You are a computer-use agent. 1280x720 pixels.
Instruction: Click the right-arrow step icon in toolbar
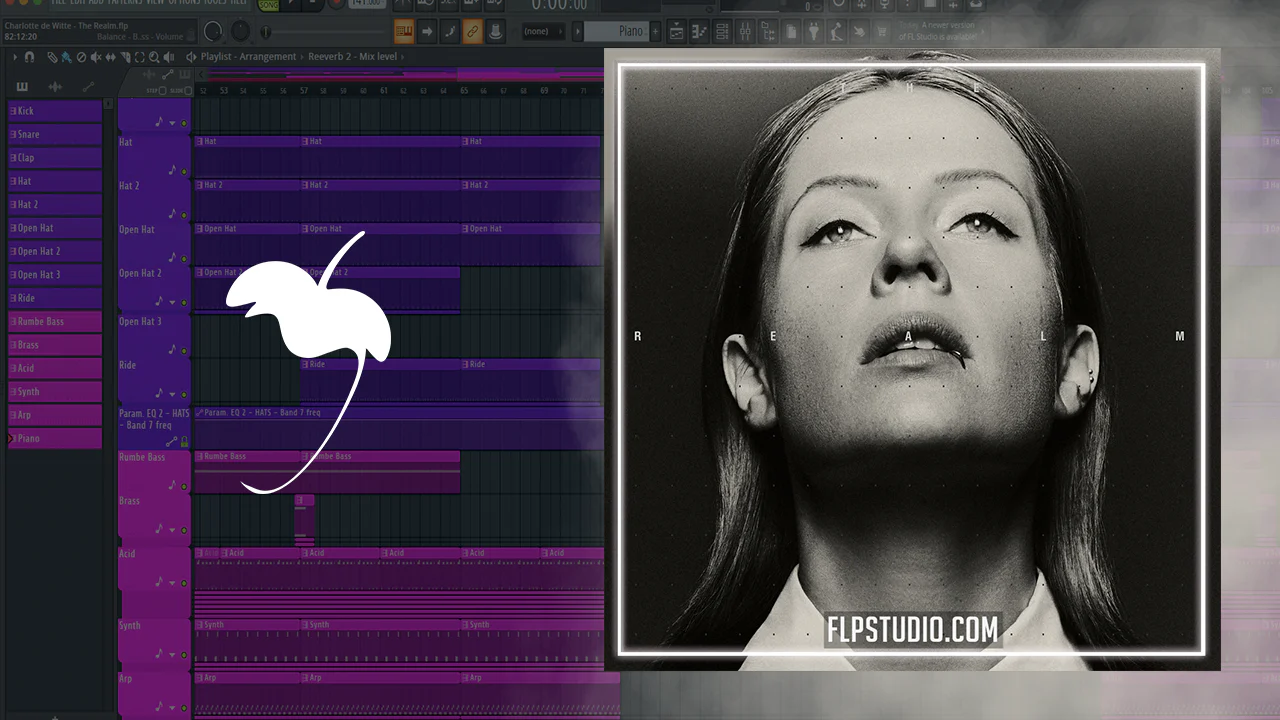[427, 32]
